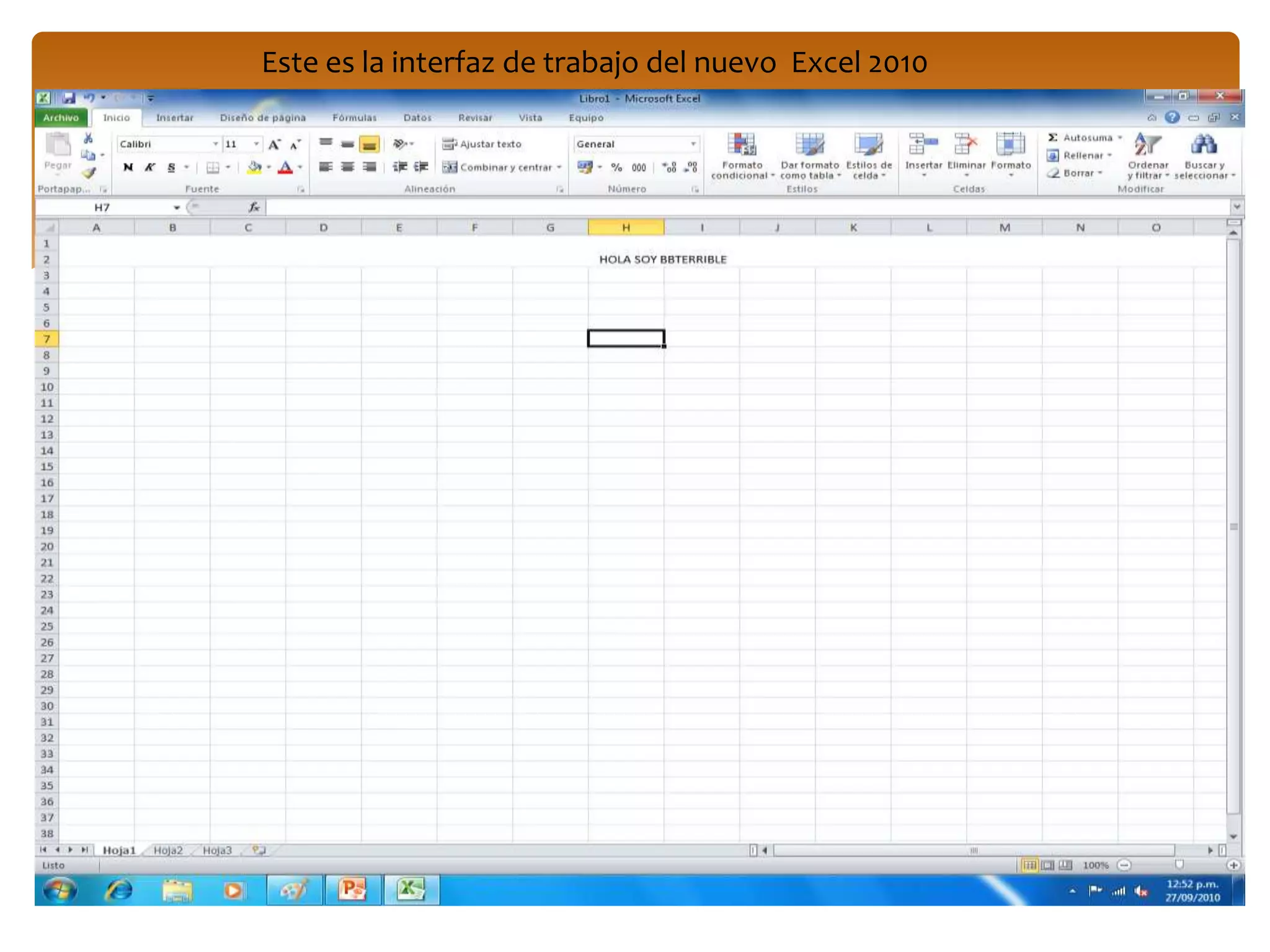This screenshot has height=952, width=1270.
Task: Increase font size with large A icon
Action: point(274,144)
